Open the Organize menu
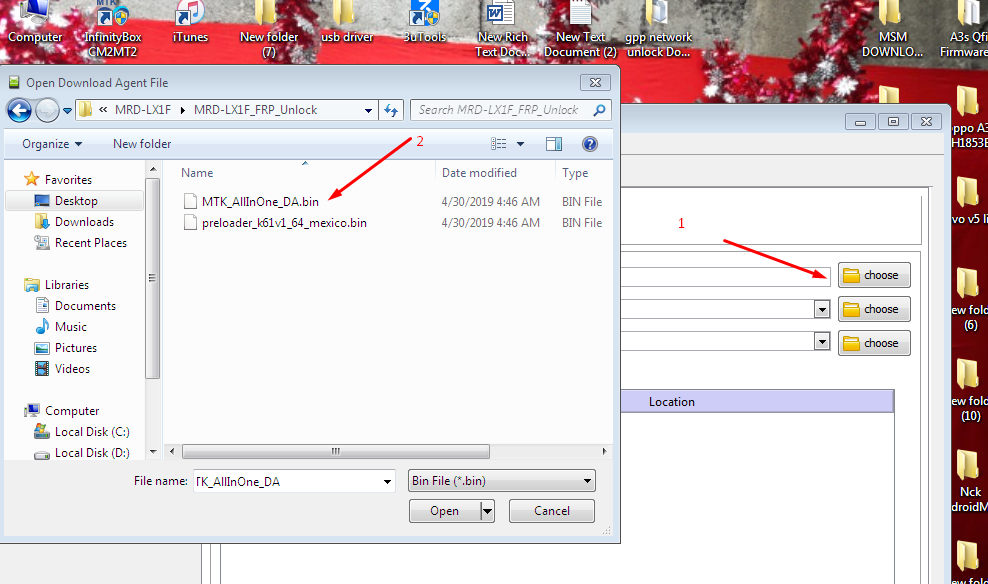 pos(52,144)
